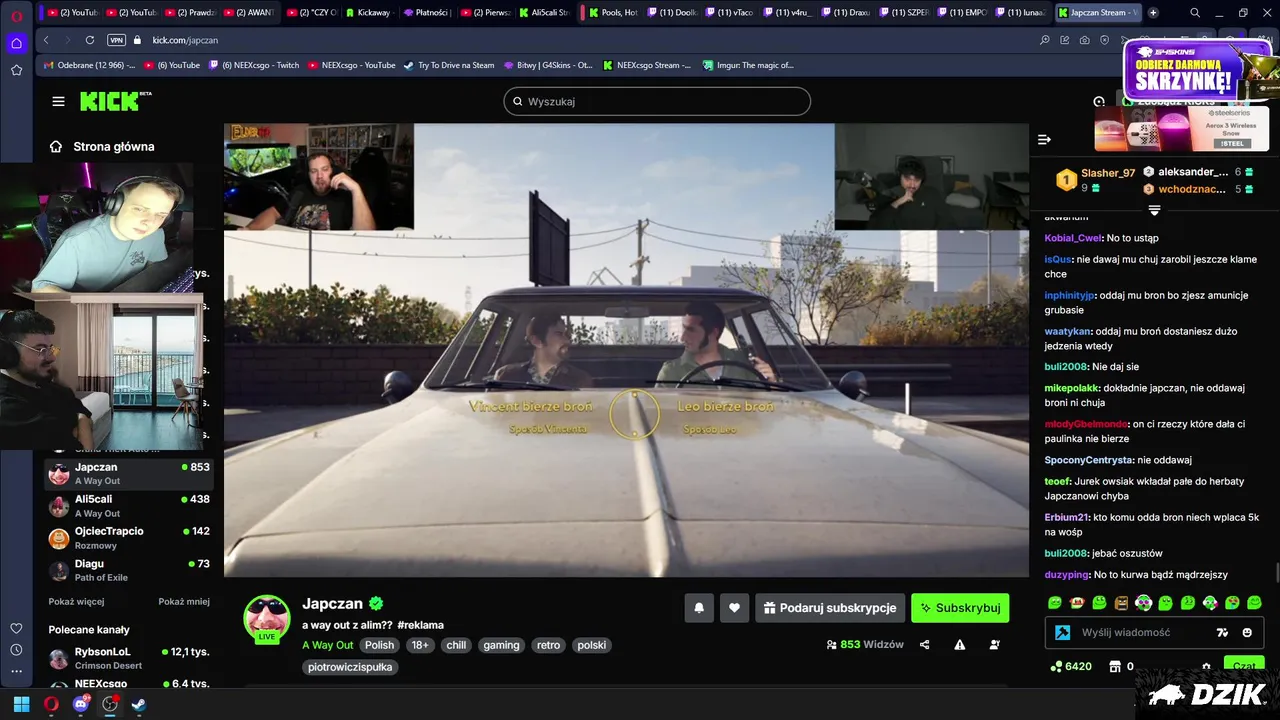Open RybsonLoL recommended channel
This screenshot has height=720, width=1280.
(x=128, y=658)
